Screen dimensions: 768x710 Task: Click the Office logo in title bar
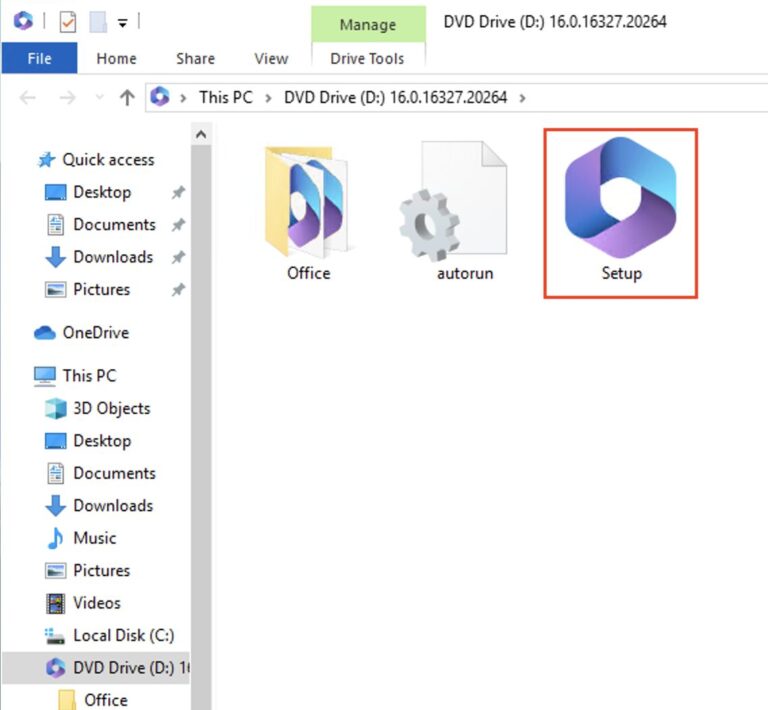23,21
